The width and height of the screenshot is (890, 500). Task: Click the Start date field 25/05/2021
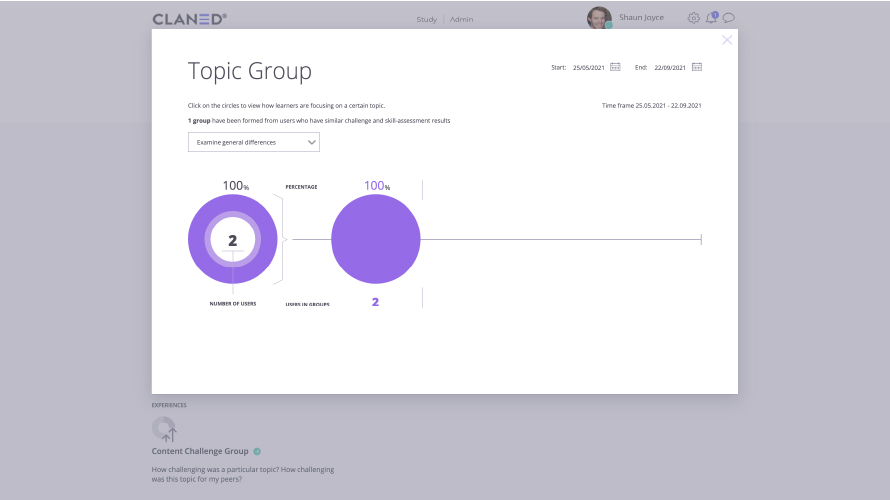[587, 67]
